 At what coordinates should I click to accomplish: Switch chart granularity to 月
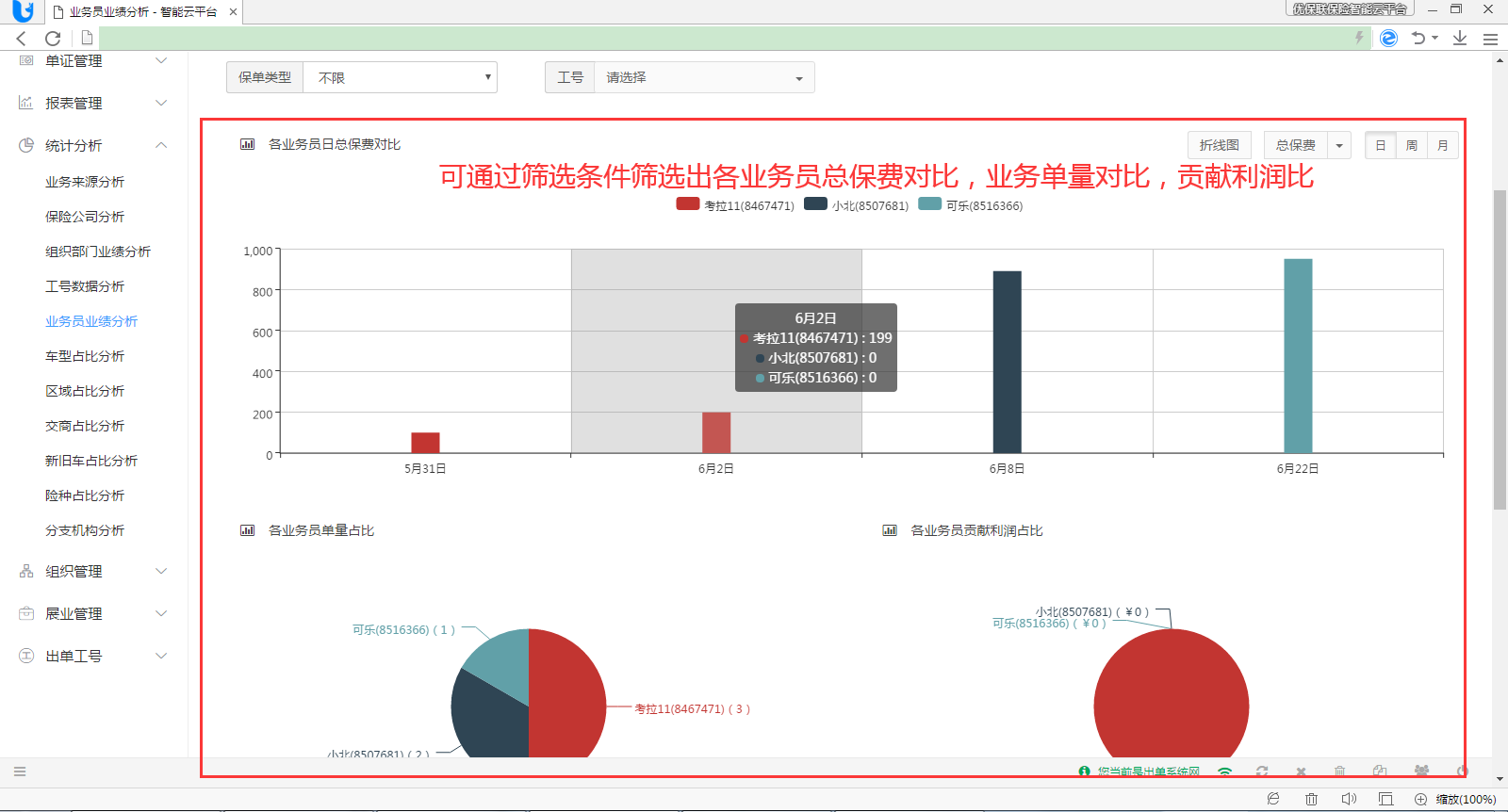1443,145
